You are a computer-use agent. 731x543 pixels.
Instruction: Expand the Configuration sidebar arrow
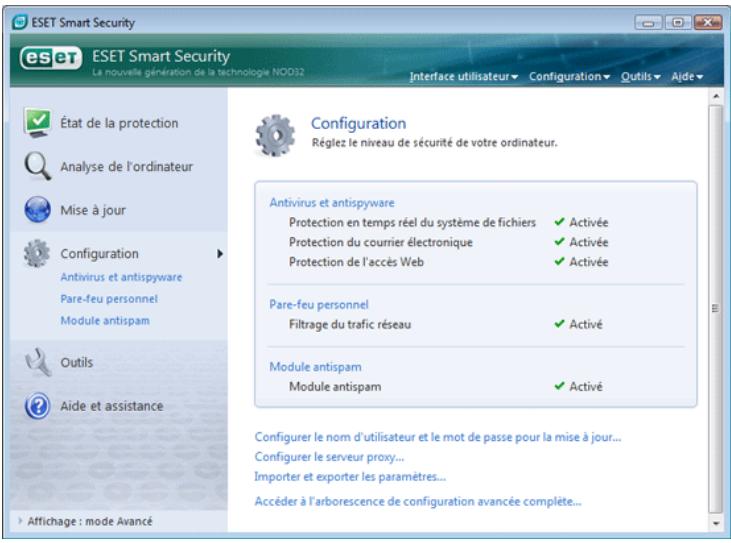point(220,254)
